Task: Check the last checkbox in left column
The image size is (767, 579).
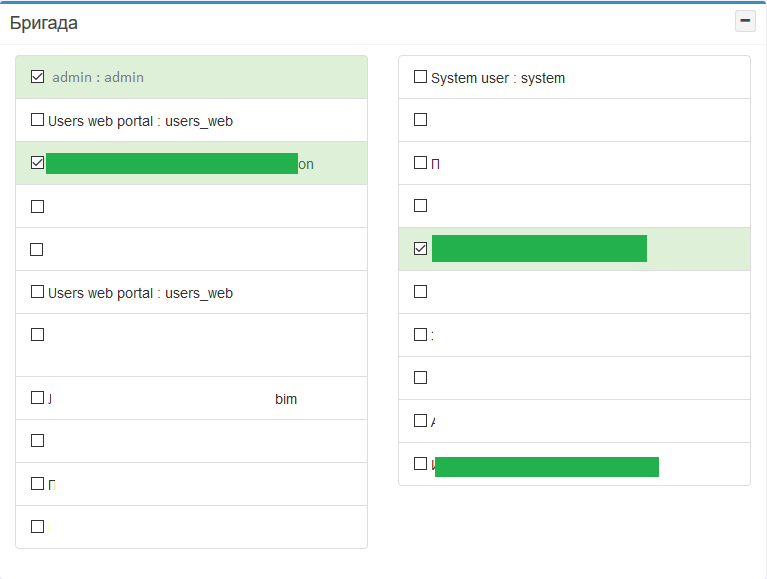Action: click(38, 527)
